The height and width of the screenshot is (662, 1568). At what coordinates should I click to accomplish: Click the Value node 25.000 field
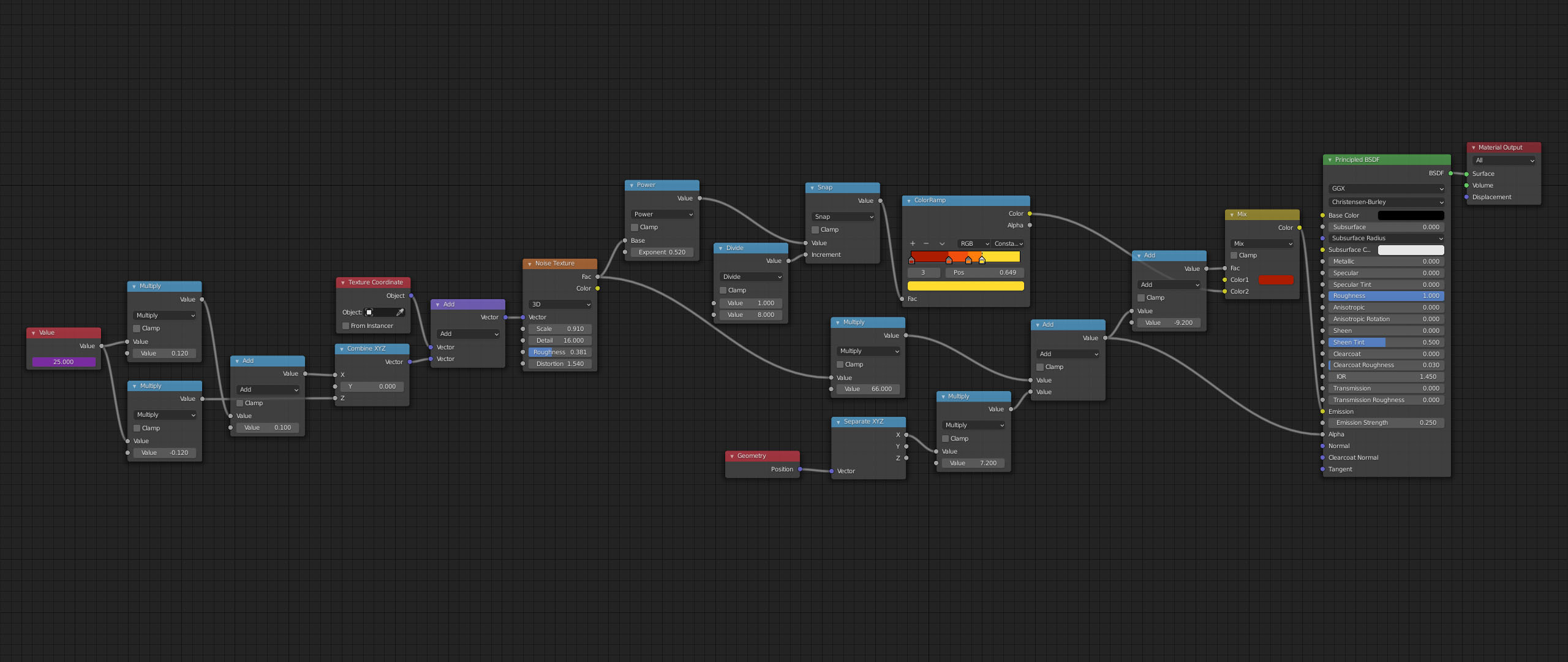pos(64,362)
